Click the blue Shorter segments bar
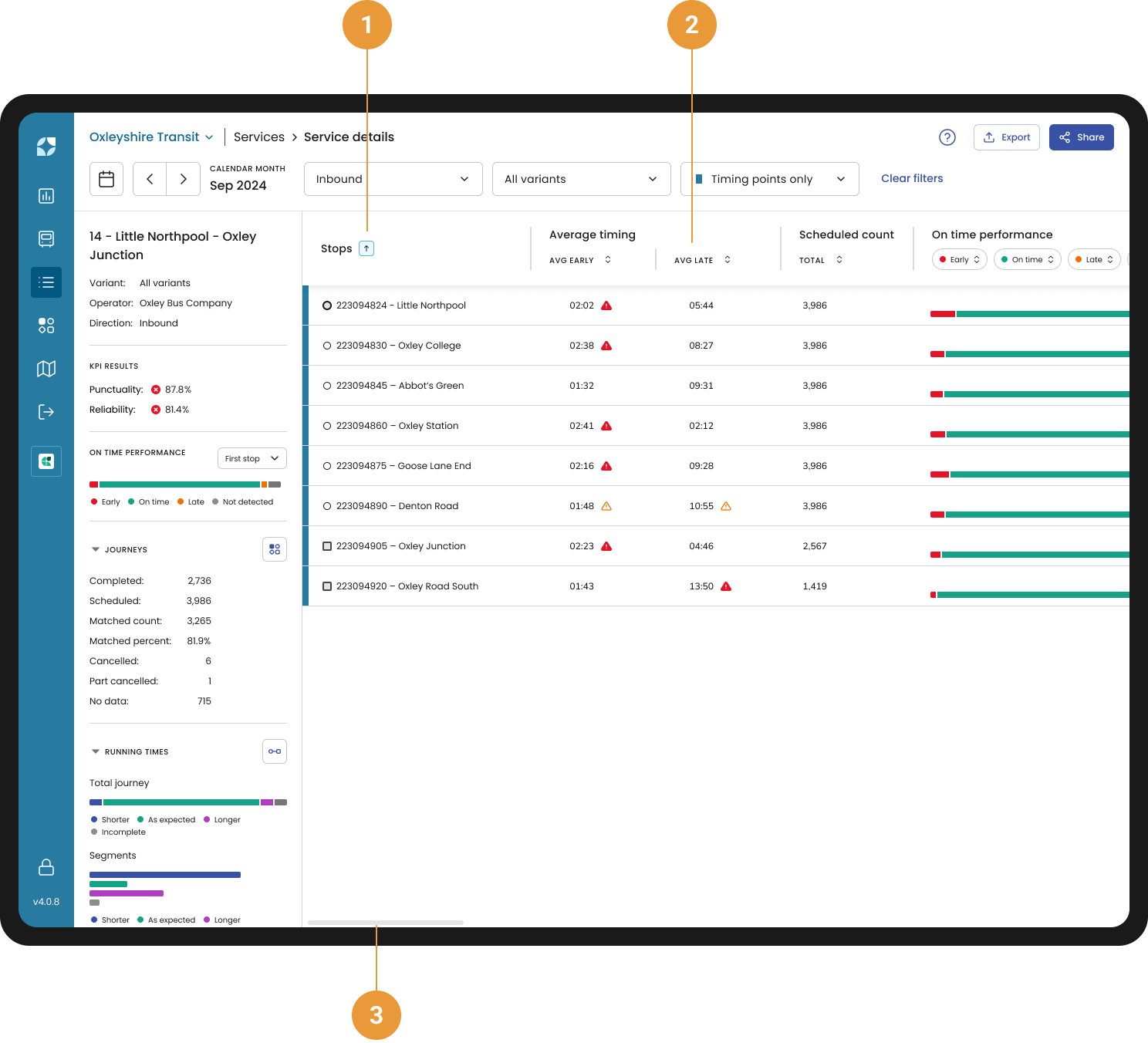1148x1043 pixels. click(165, 875)
